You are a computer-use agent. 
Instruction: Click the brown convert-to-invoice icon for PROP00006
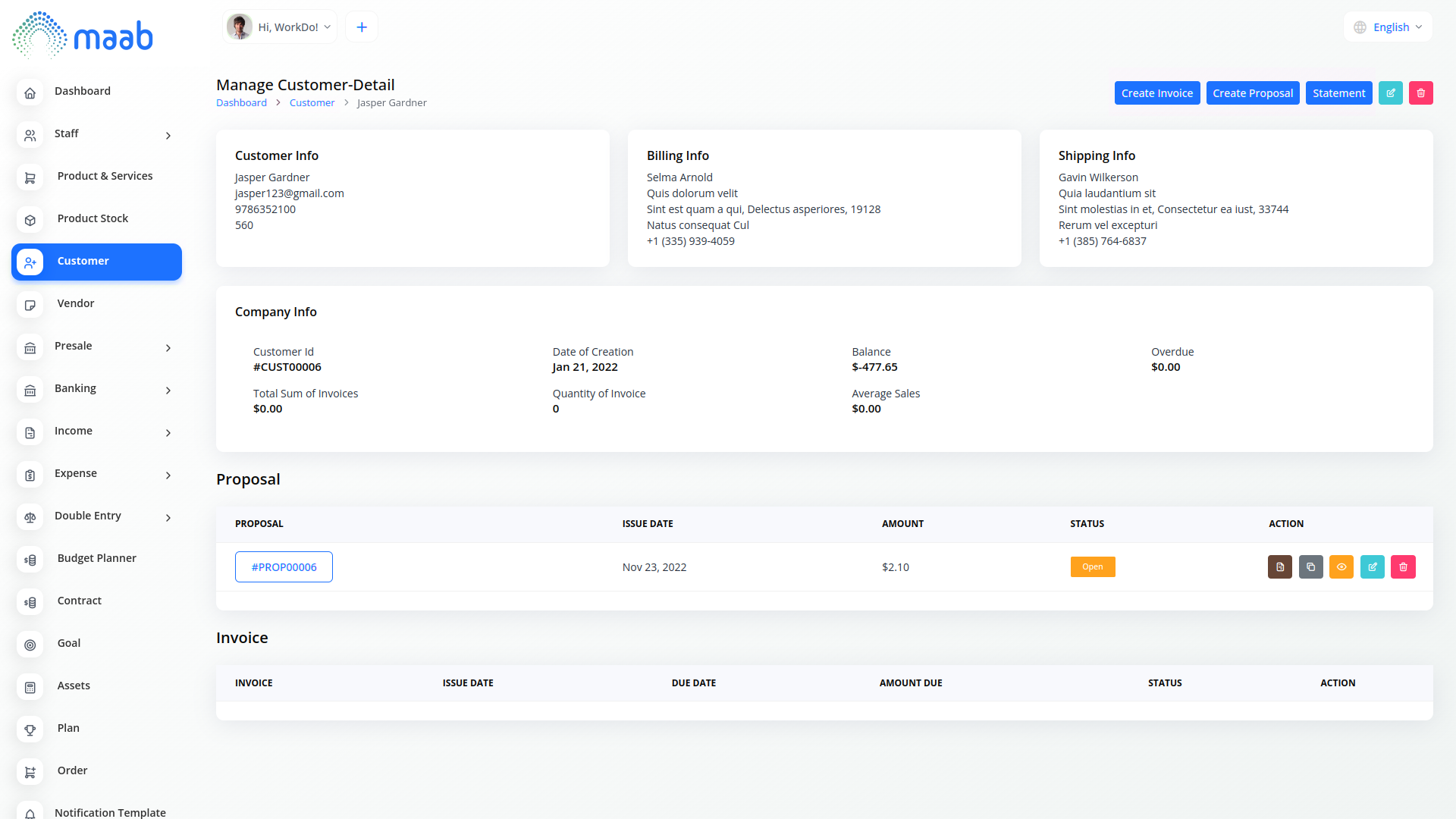pos(1279,566)
